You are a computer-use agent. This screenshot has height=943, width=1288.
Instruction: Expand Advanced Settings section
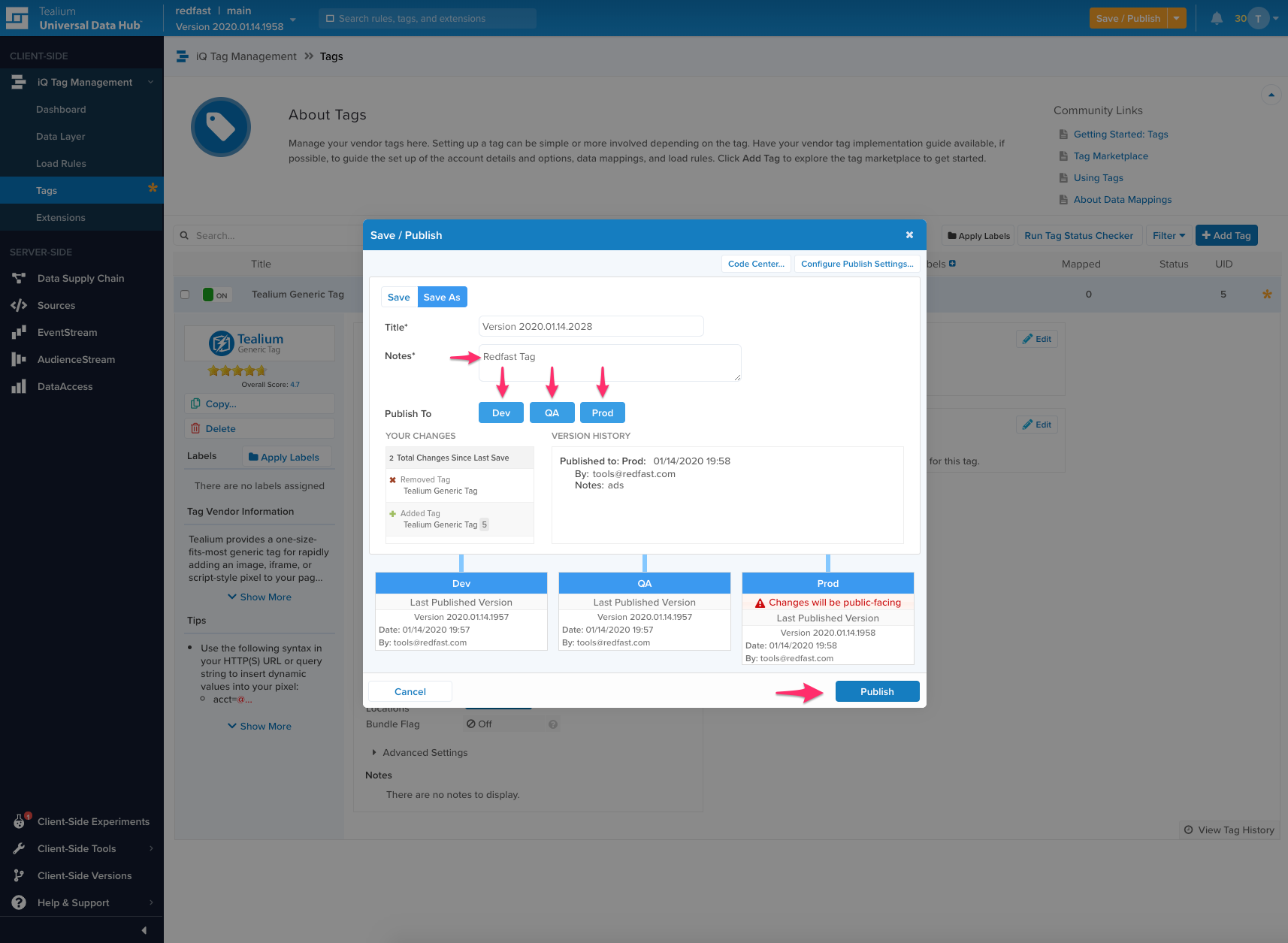click(419, 752)
